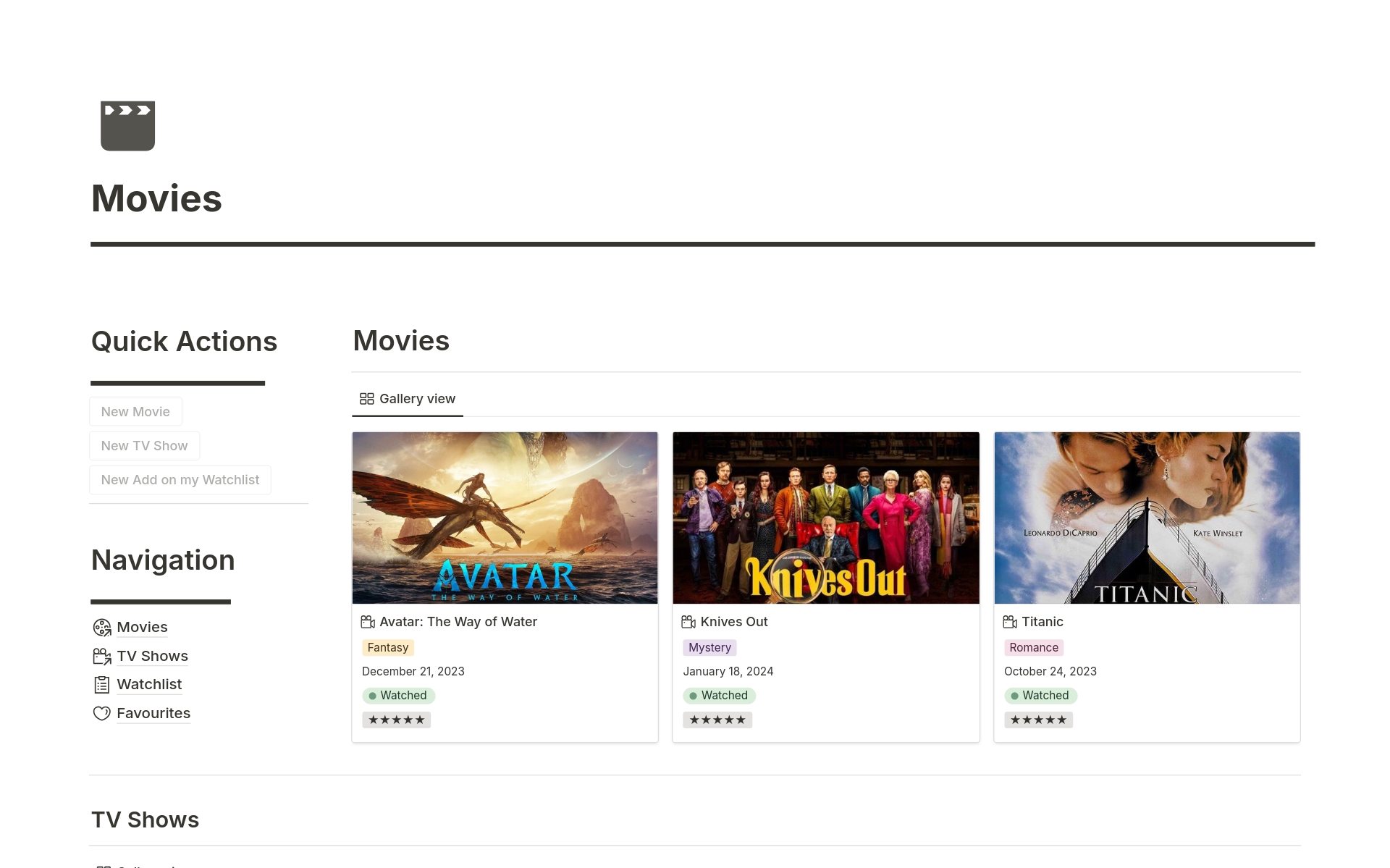Toggle the Watched status on Knives Out
Viewport: 1390px width, 868px height.
tap(719, 696)
